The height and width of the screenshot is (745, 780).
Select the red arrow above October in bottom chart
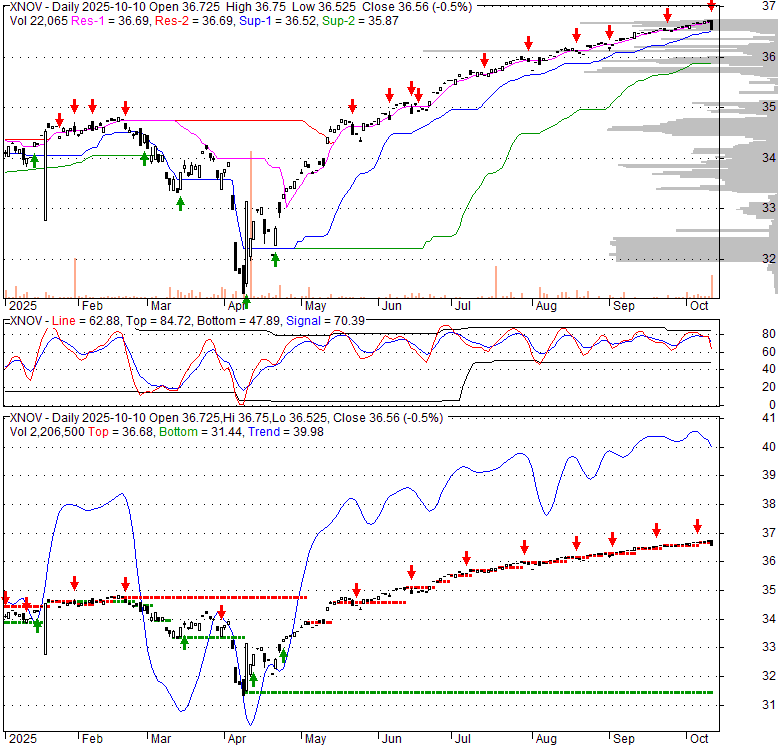[698, 526]
